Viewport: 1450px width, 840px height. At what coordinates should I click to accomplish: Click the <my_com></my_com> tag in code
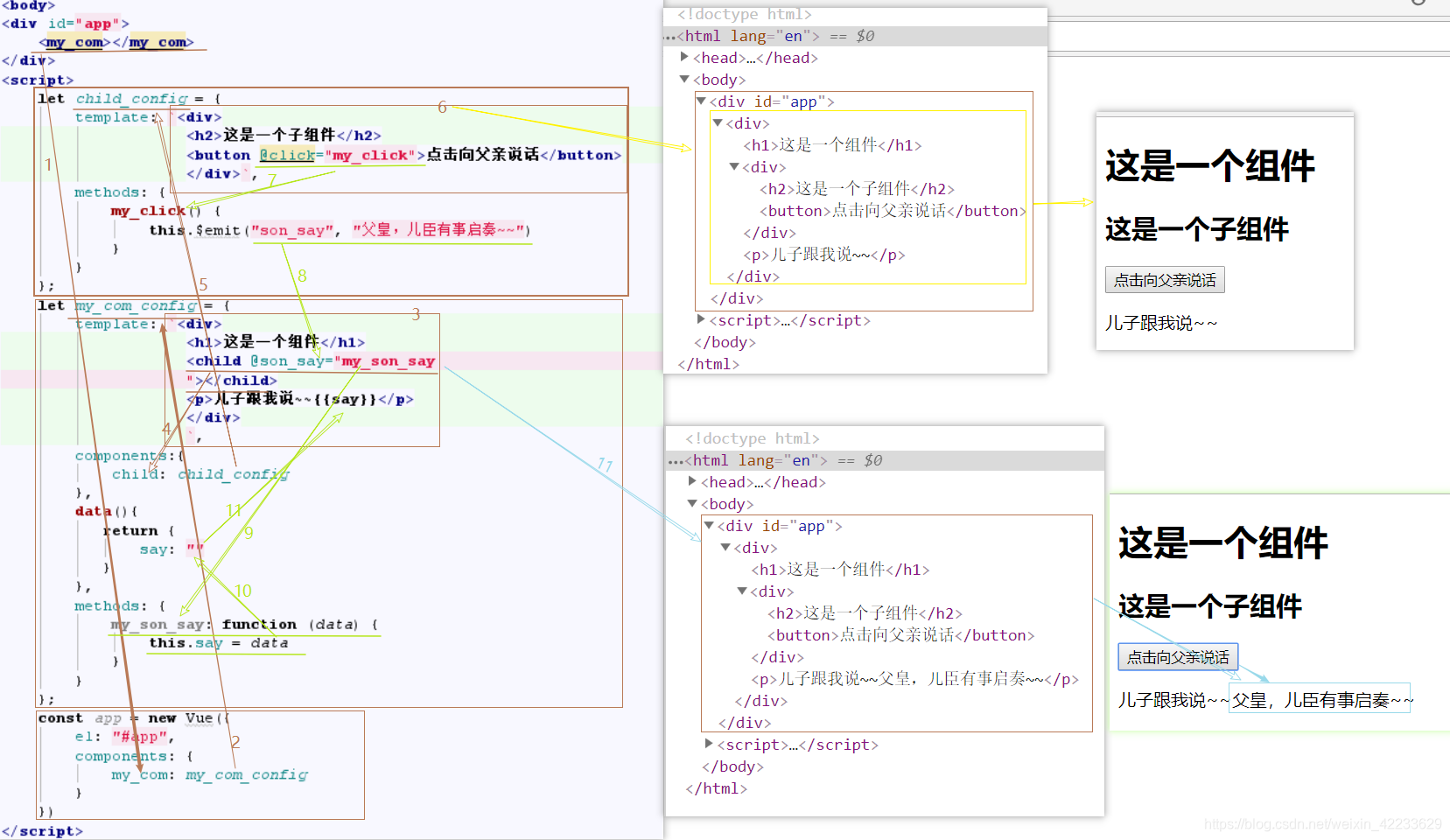(x=116, y=42)
